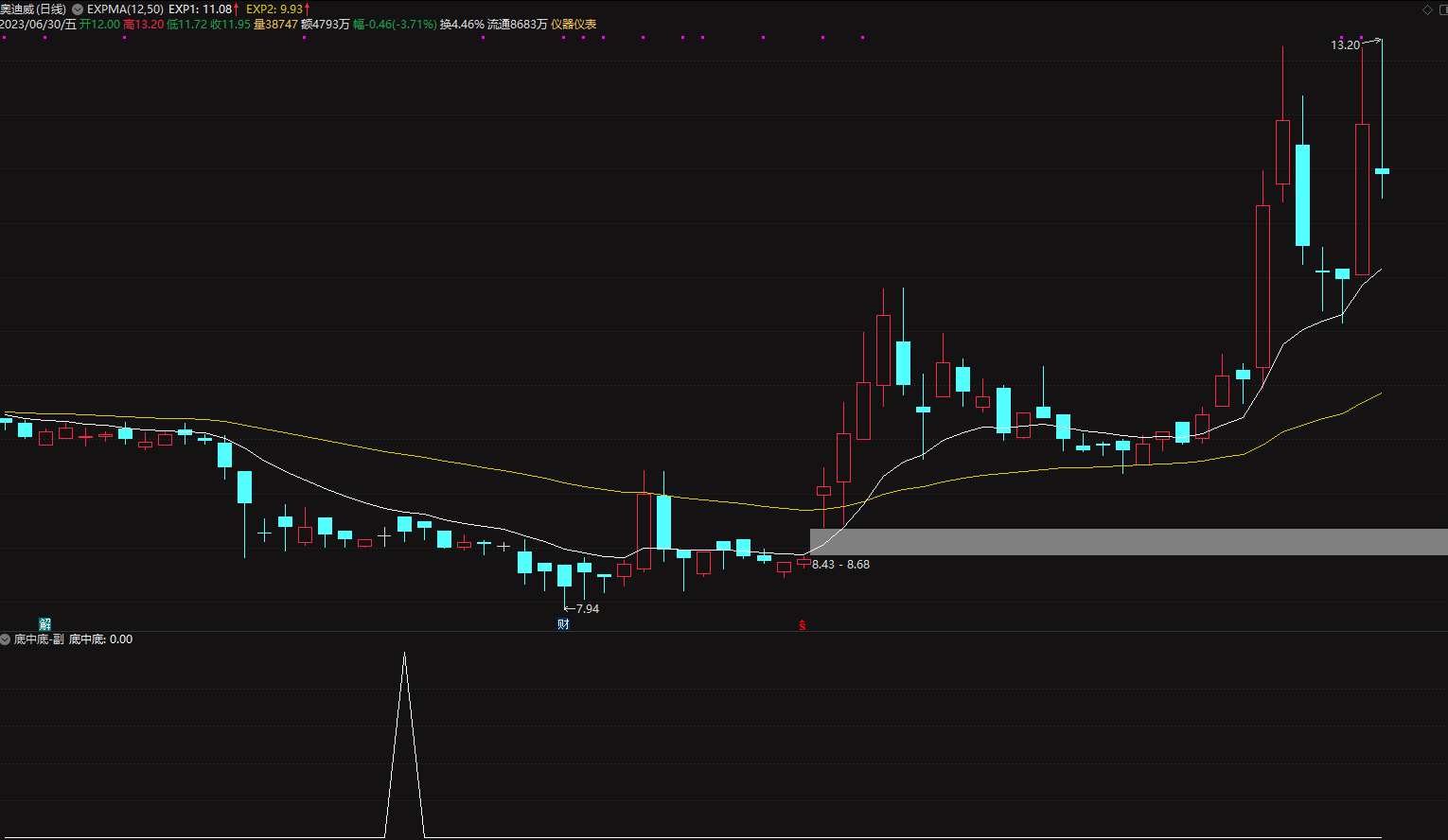Open the 底中底-副 indicator dropdown arrow
This screenshot has width=1448, height=840.
[x=6, y=639]
